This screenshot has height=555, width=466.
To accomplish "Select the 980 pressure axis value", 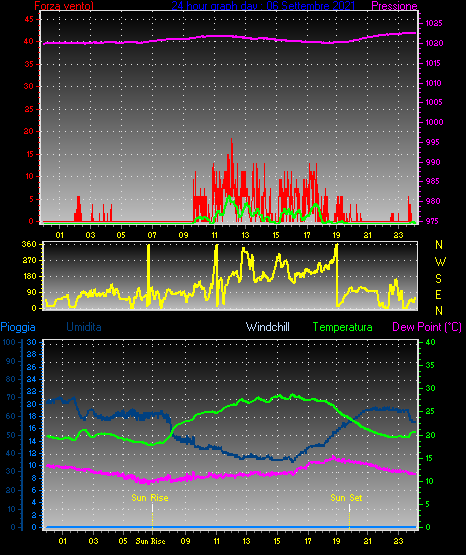I will (x=432, y=201).
